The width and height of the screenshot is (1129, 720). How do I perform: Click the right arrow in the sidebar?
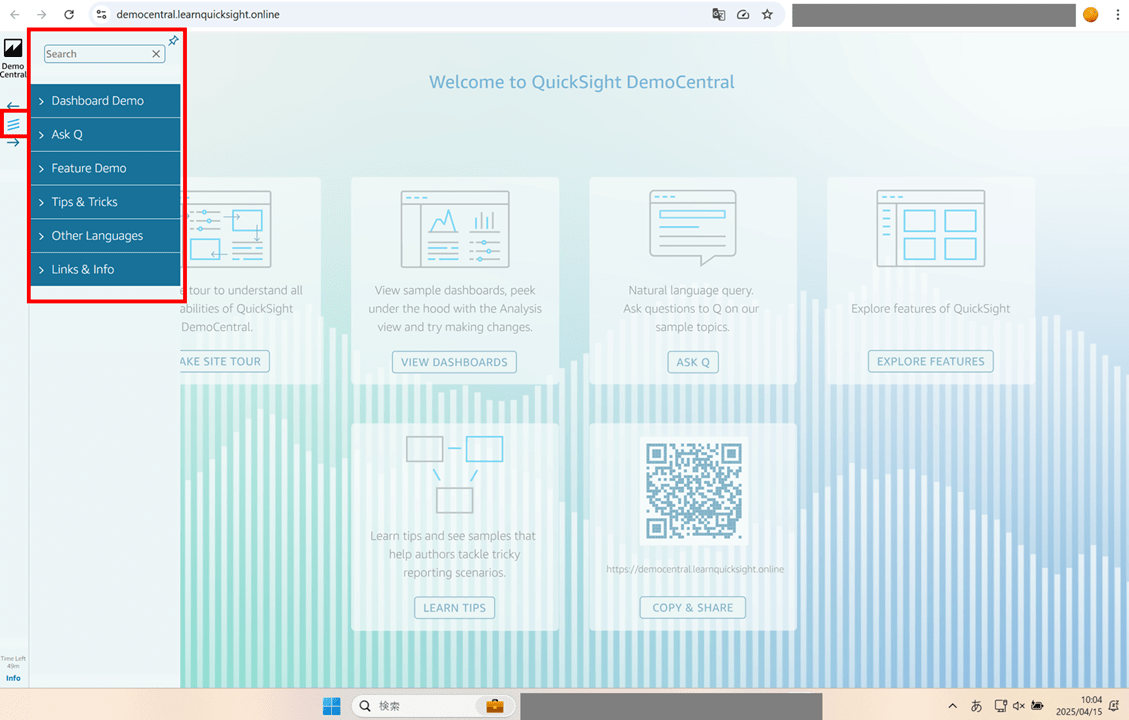(13, 143)
